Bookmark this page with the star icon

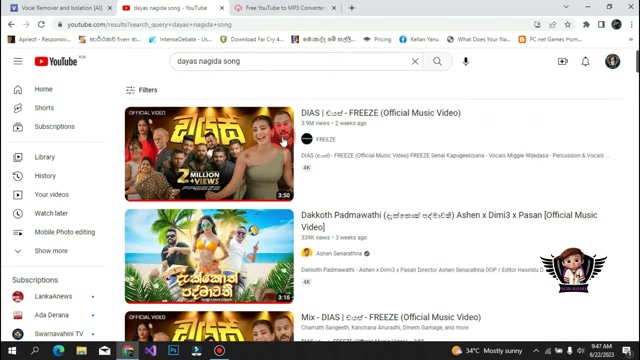click(x=567, y=24)
